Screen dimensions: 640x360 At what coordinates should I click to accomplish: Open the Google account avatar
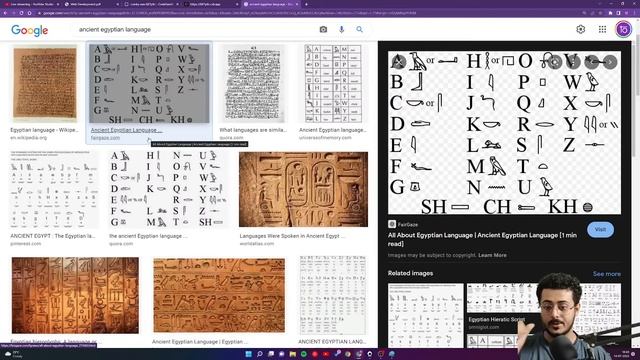(x=623, y=29)
